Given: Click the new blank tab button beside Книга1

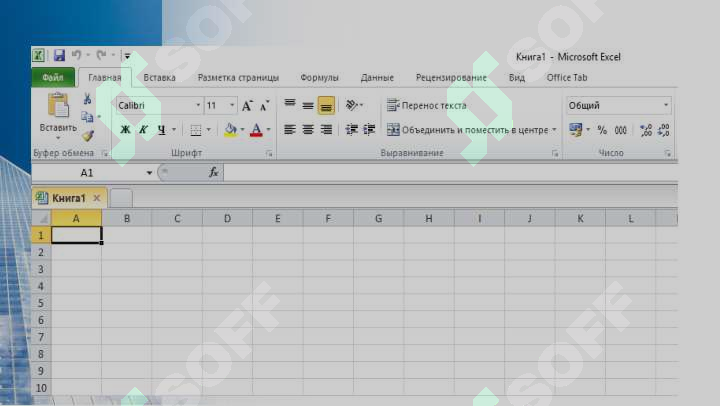Looking at the screenshot, I should pyautogui.click(x=121, y=198).
